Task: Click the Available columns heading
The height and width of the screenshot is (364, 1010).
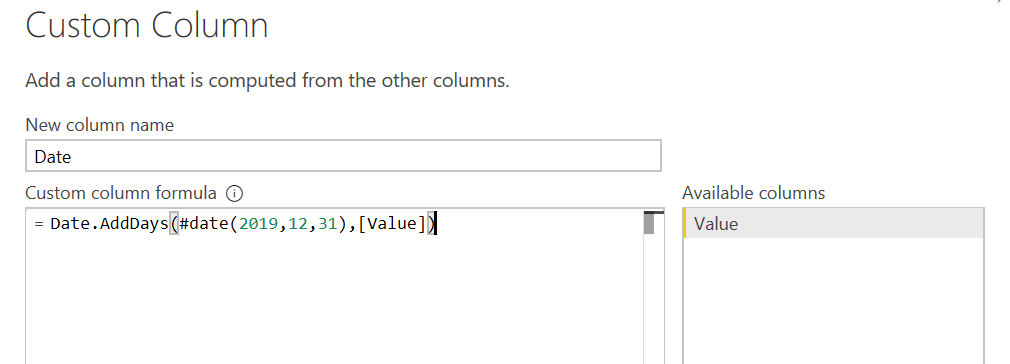Action: (x=754, y=193)
